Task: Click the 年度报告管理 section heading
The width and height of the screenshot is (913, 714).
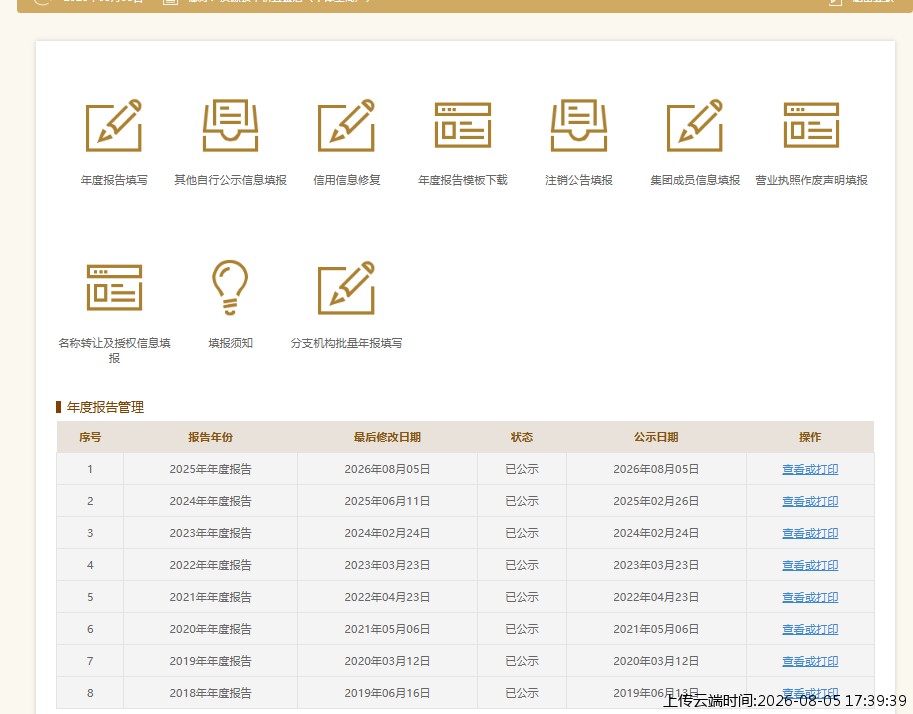Action: (x=105, y=407)
